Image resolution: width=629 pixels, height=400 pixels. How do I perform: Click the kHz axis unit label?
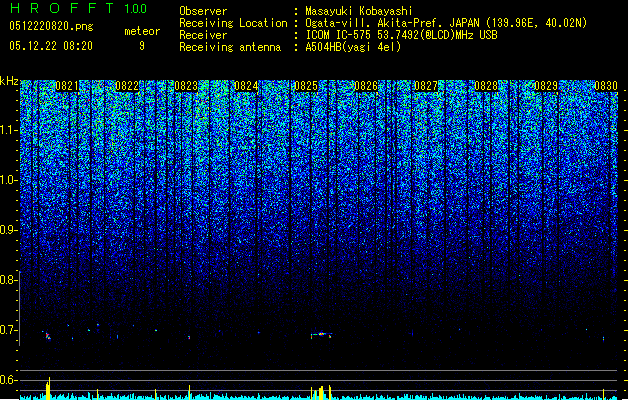pyautogui.click(x=9, y=81)
